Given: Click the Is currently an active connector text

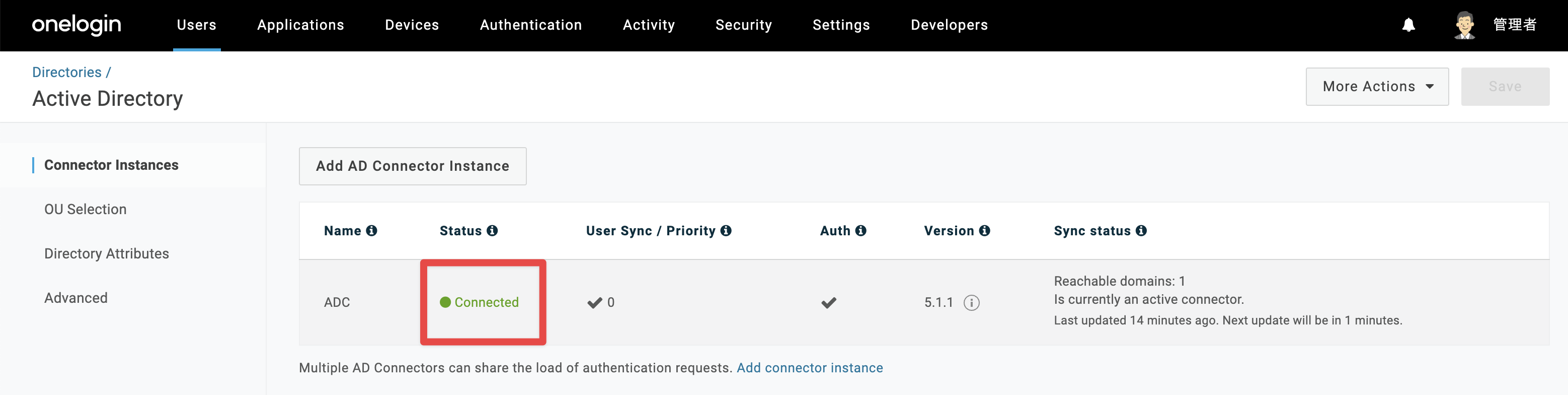Looking at the screenshot, I should pos(1149,299).
